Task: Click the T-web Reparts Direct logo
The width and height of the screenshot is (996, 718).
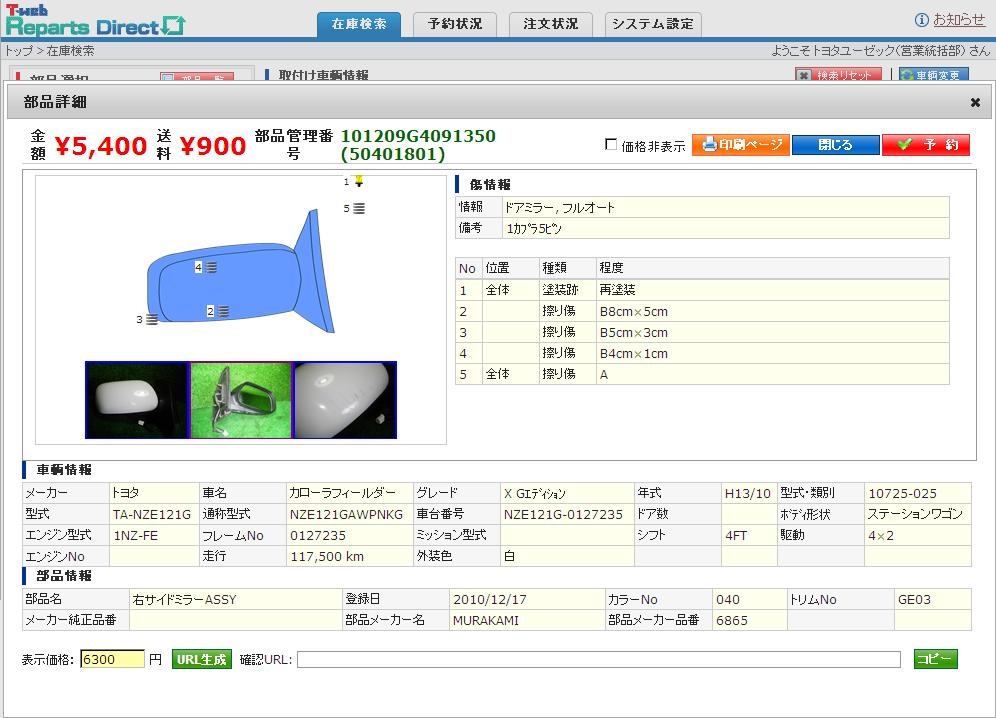Action: tap(95, 20)
